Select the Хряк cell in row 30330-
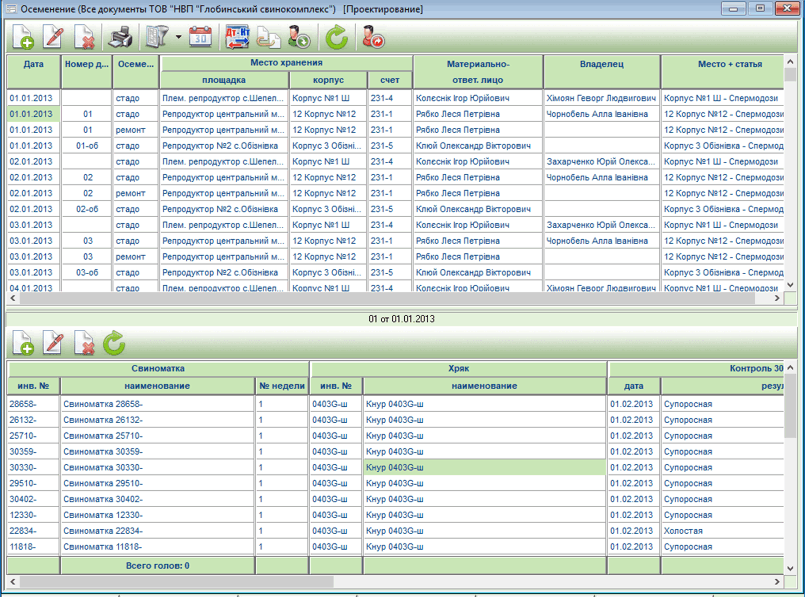The image size is (805, 597). pyautogui.click(x=485, y=467)
